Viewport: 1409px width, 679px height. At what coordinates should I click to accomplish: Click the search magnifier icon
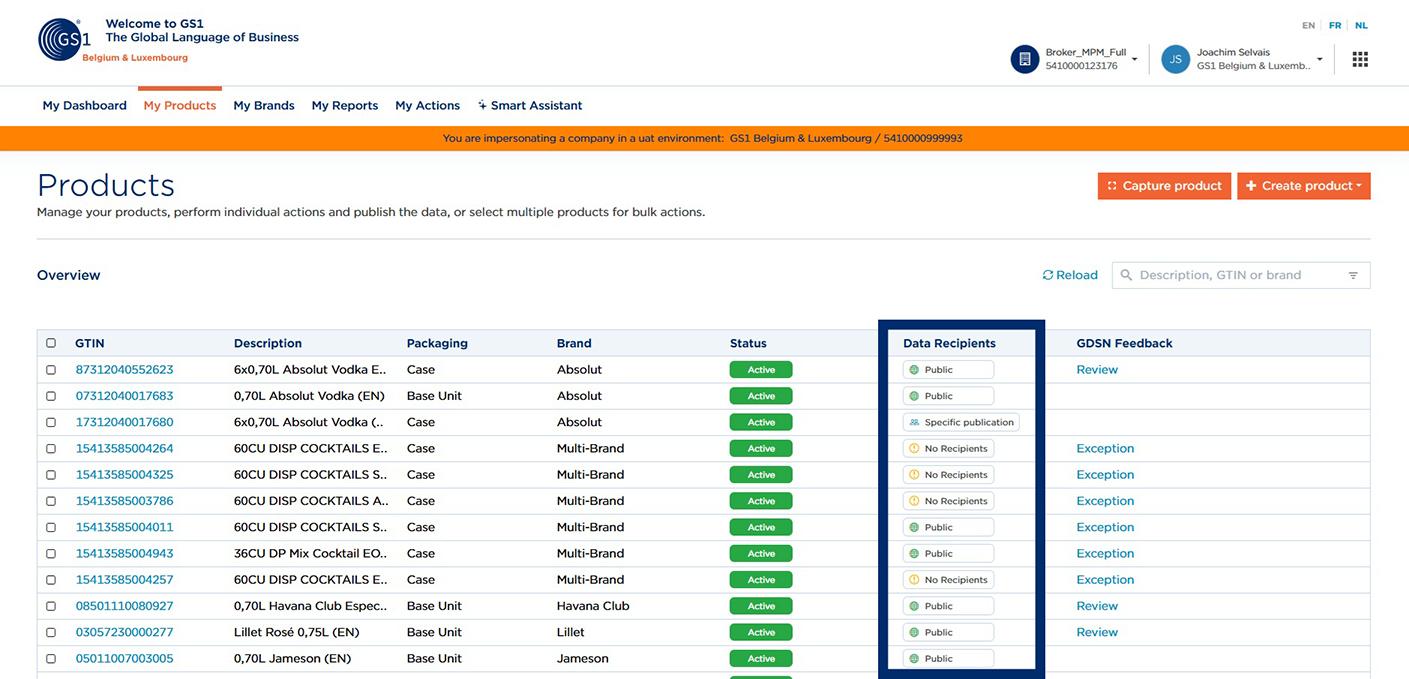coord(1127,275)
